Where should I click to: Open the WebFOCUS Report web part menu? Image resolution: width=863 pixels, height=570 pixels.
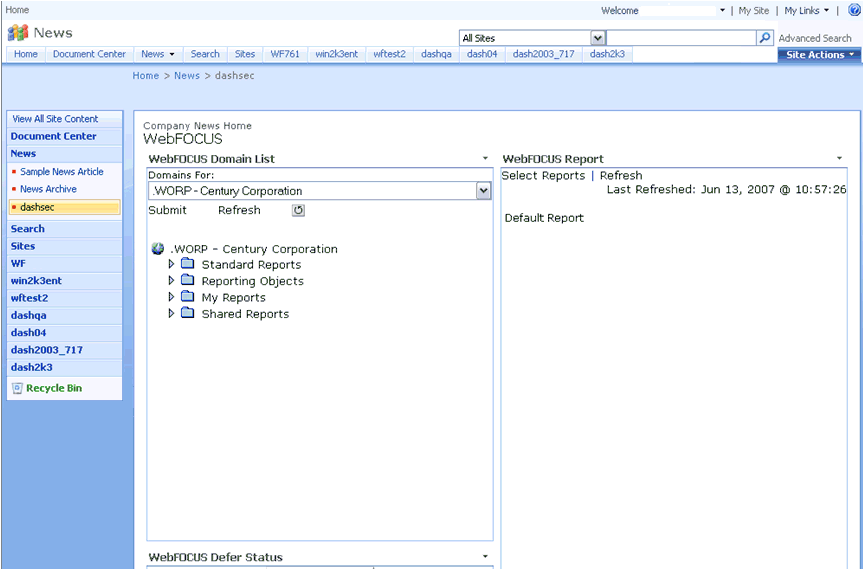point(839,159)
